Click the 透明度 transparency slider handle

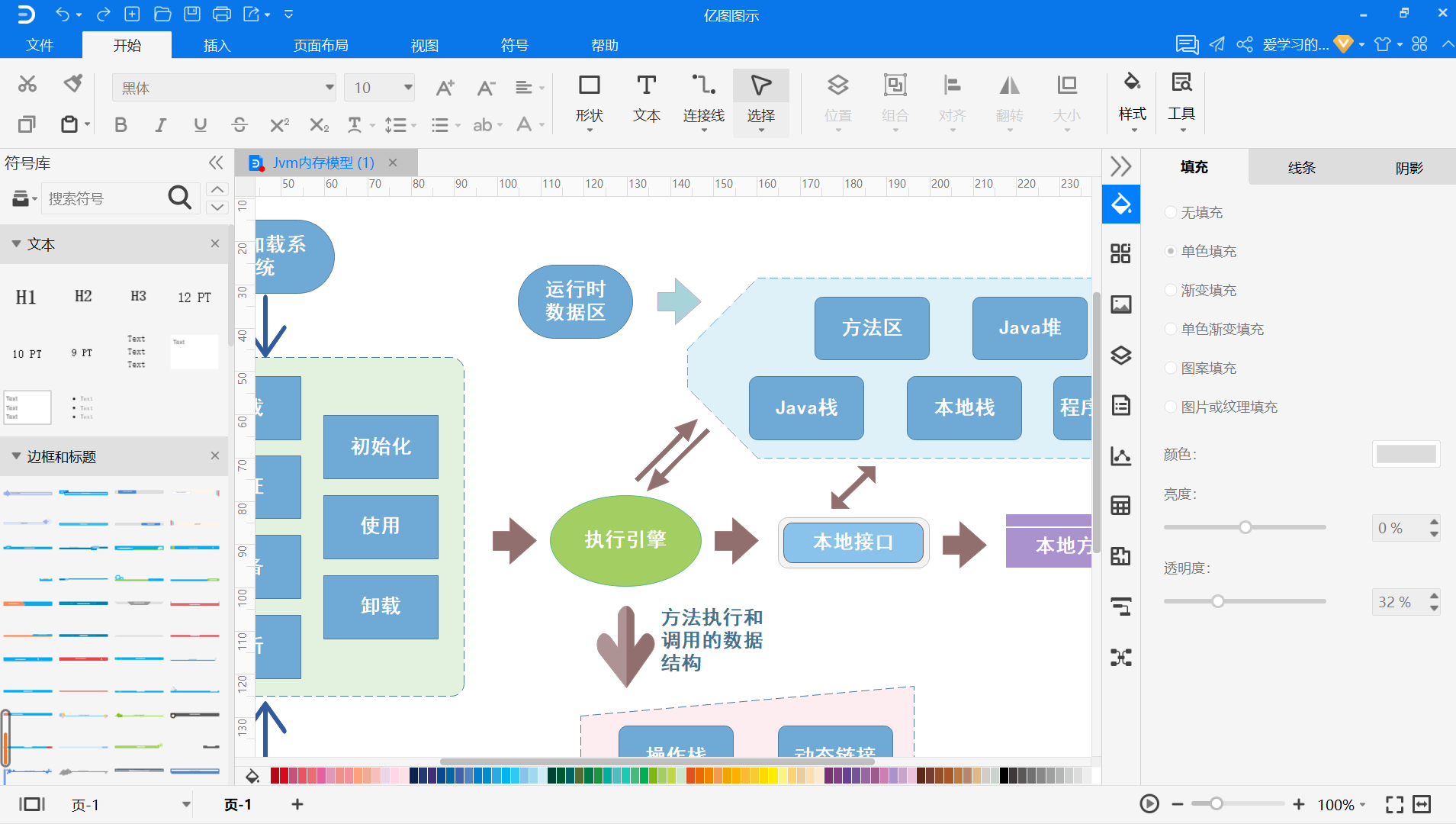pos(1218,601)
